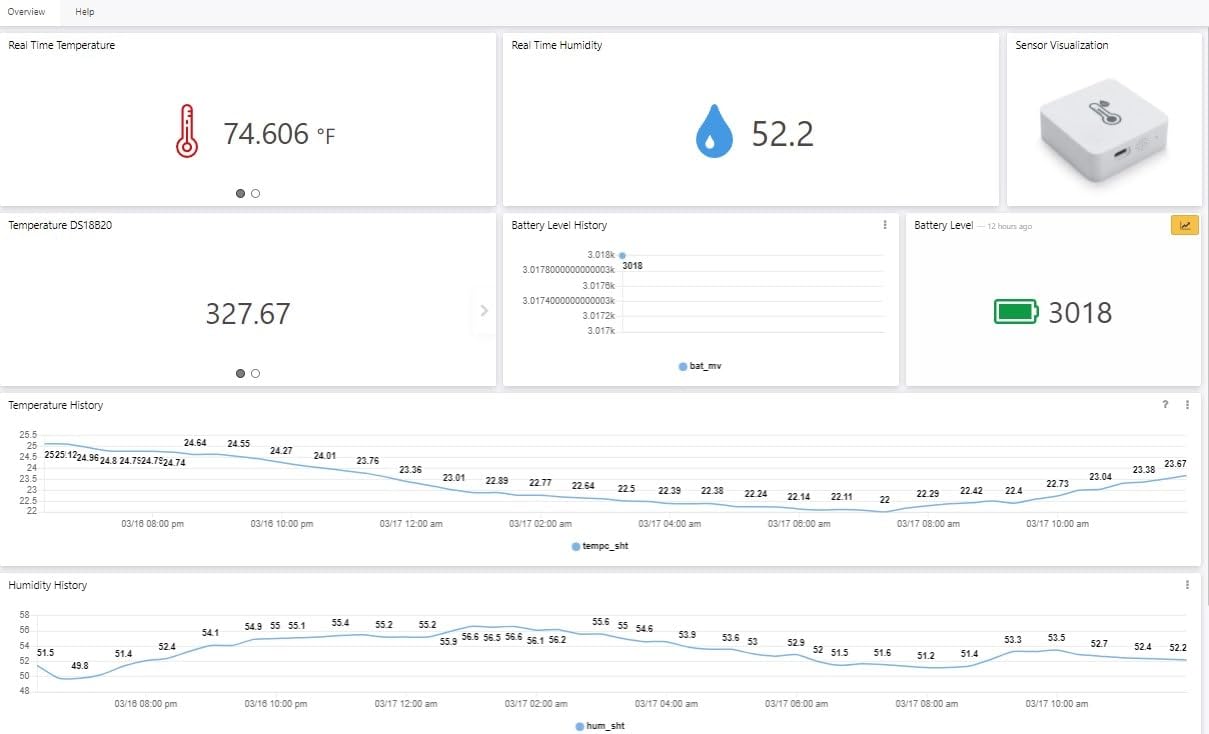Select second page dot under Temperature DS18B20
Viewport: 1209px width, 734px height.
[x=256, y=374]
